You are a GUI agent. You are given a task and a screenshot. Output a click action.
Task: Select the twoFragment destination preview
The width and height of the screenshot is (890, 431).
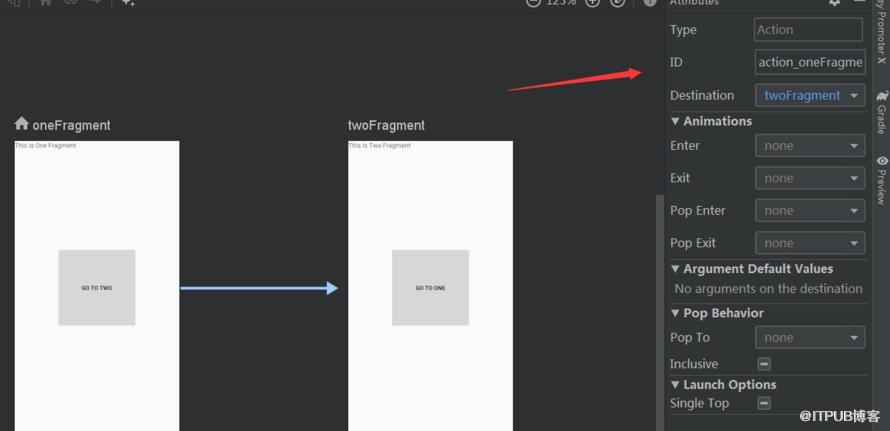430,286
